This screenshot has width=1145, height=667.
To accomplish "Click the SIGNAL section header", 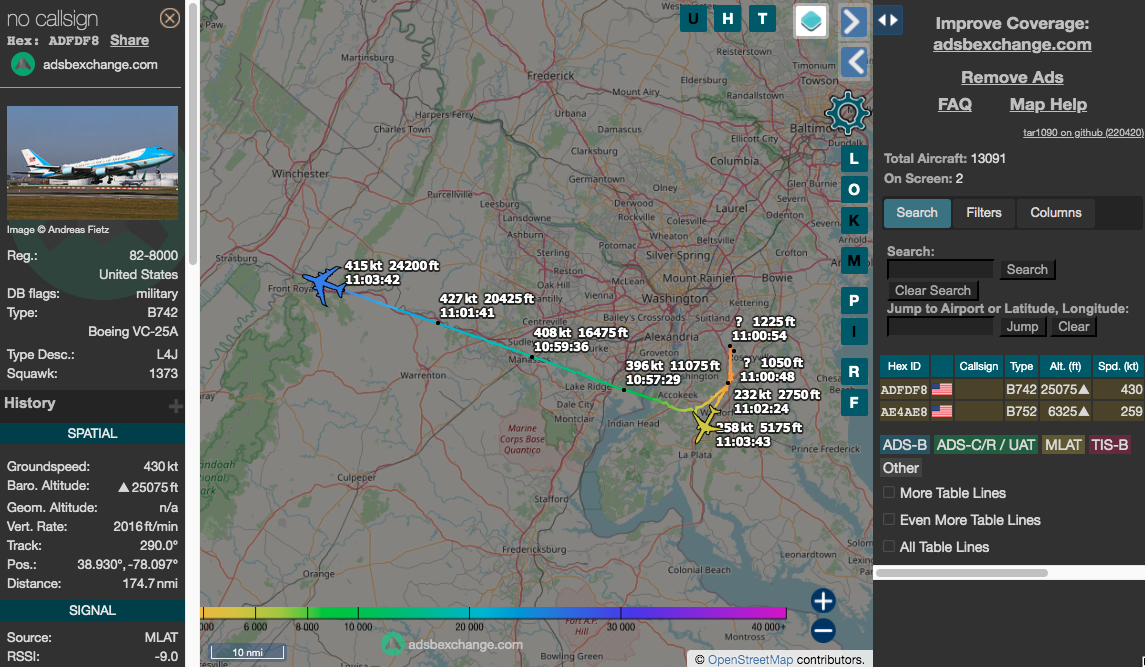I will [92, 610].
